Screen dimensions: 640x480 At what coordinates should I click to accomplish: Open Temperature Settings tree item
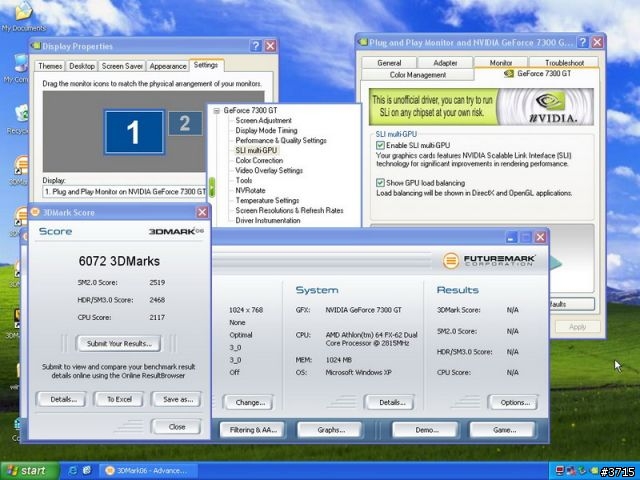(267, 200)
